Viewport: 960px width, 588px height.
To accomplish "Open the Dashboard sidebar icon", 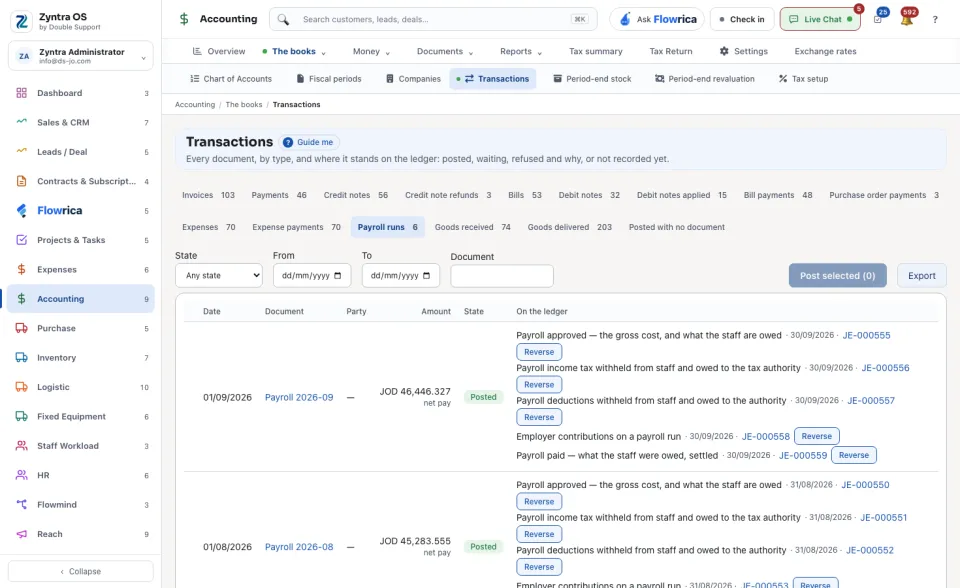I will 21,93.
